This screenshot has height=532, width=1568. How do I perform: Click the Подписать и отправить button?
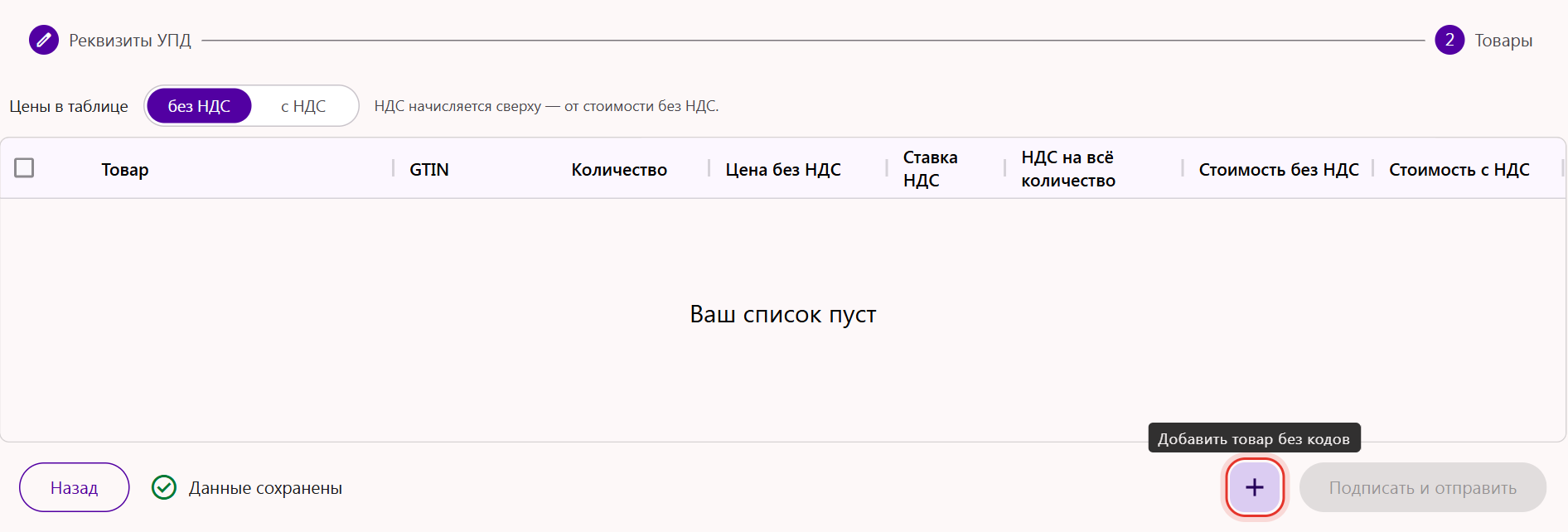pos(1423,487)
